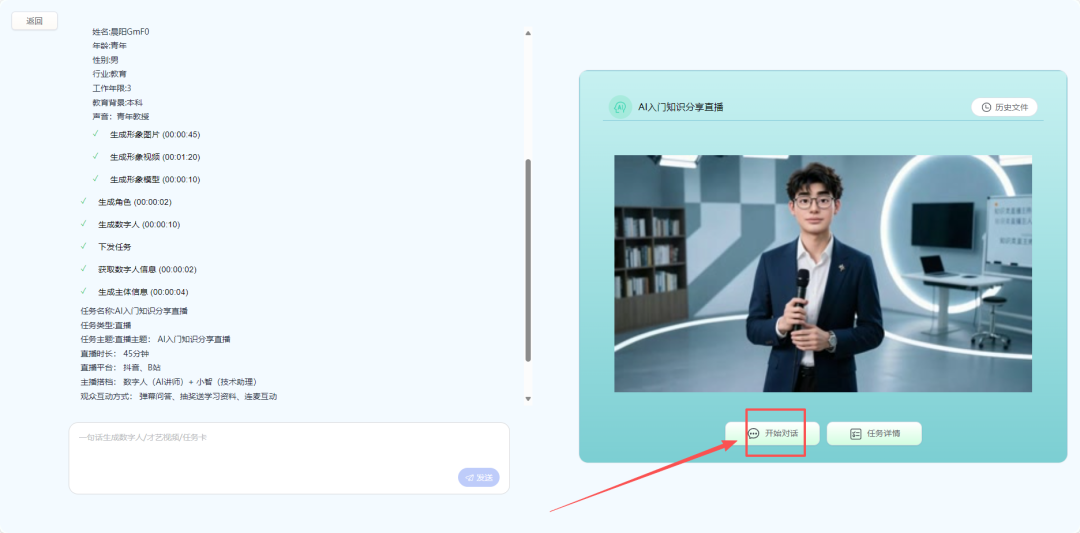Click the checkmark beside 生成数字人
Image resolution: width=1080 pixels, height=533 pixels.
(84, 224)
